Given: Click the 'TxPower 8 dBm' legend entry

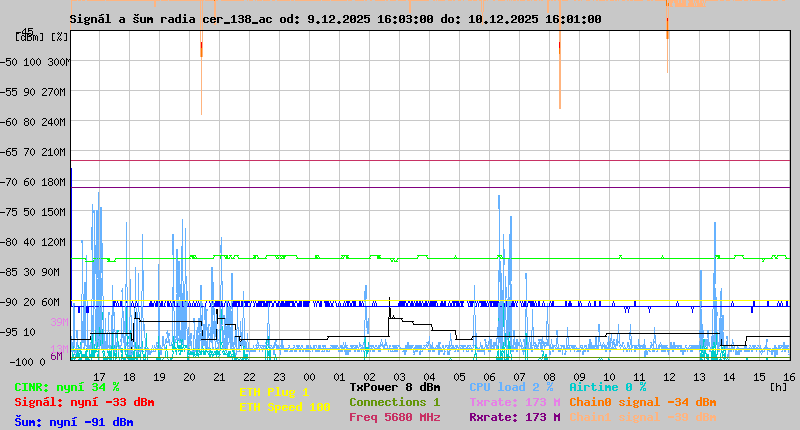Looking at the screenshot, I should (x=394, y=388).
